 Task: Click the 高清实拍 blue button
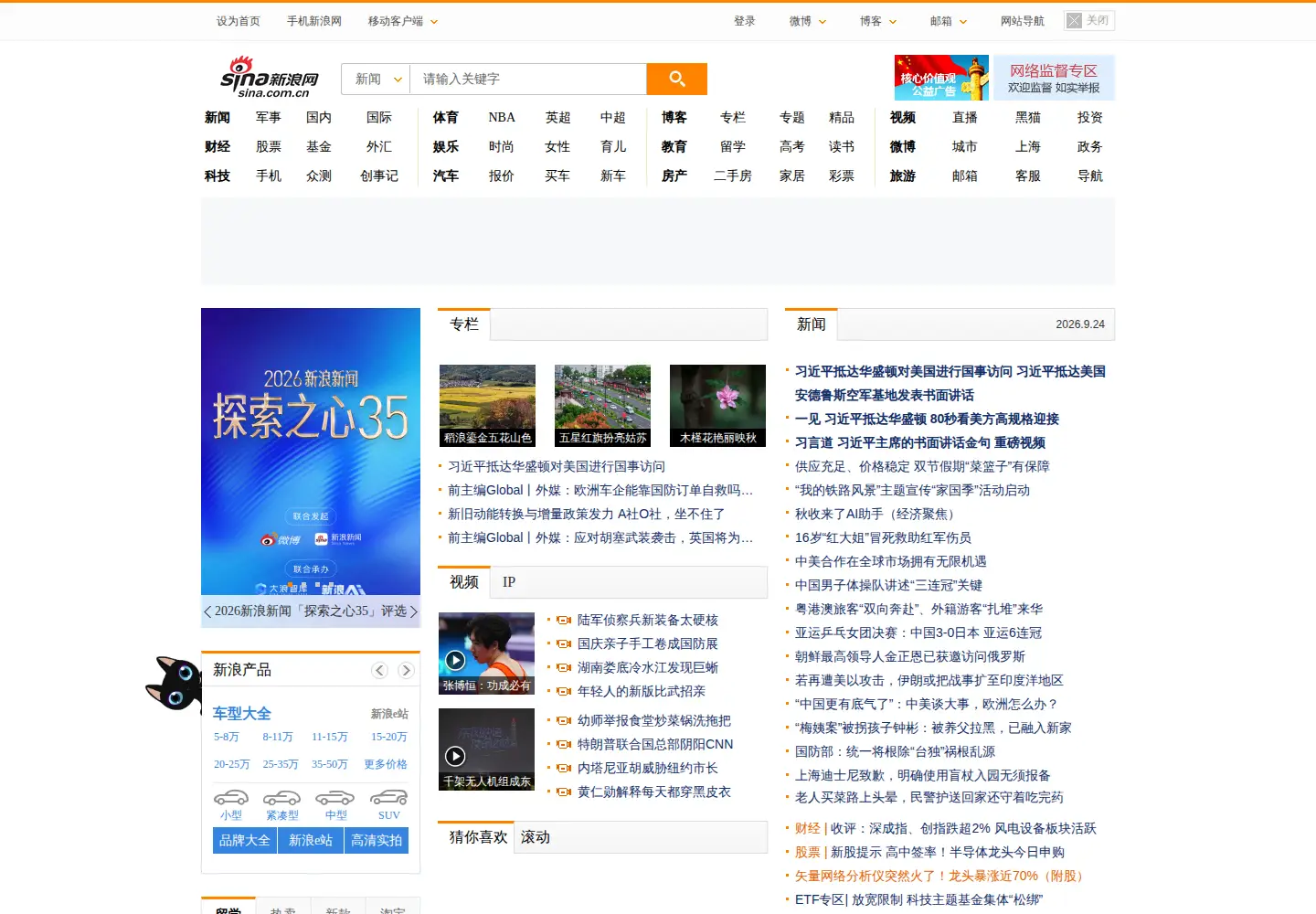tap(377, 841)
